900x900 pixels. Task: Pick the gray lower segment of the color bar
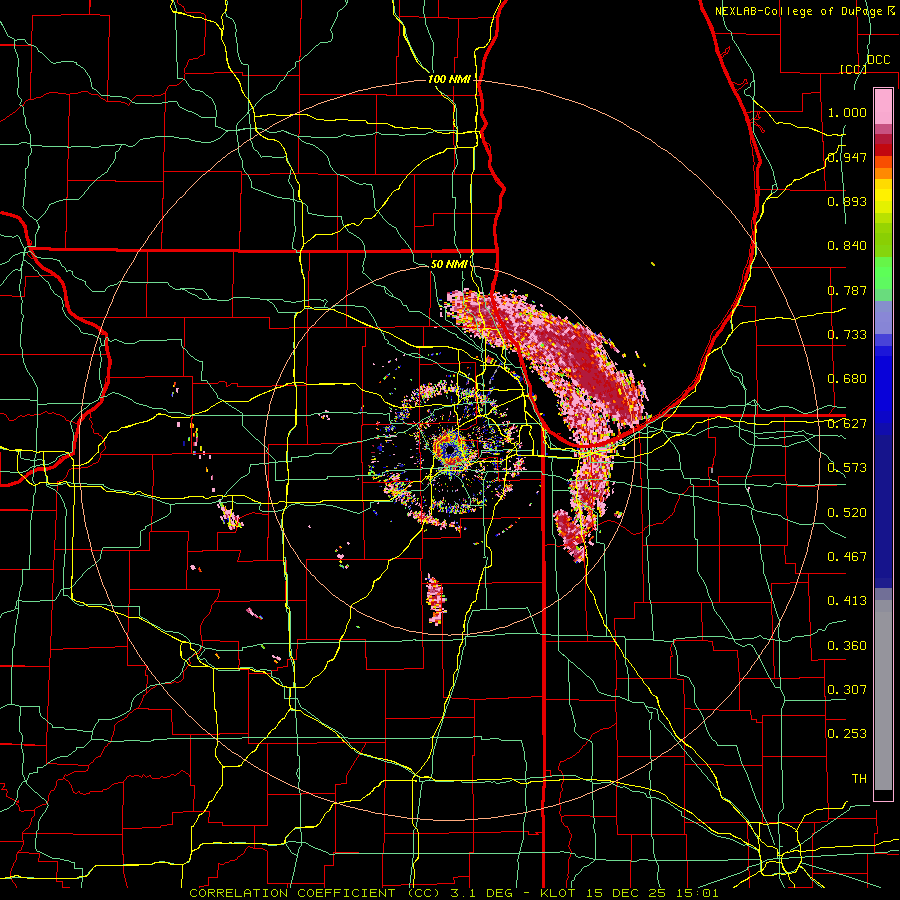coord(883,697)
